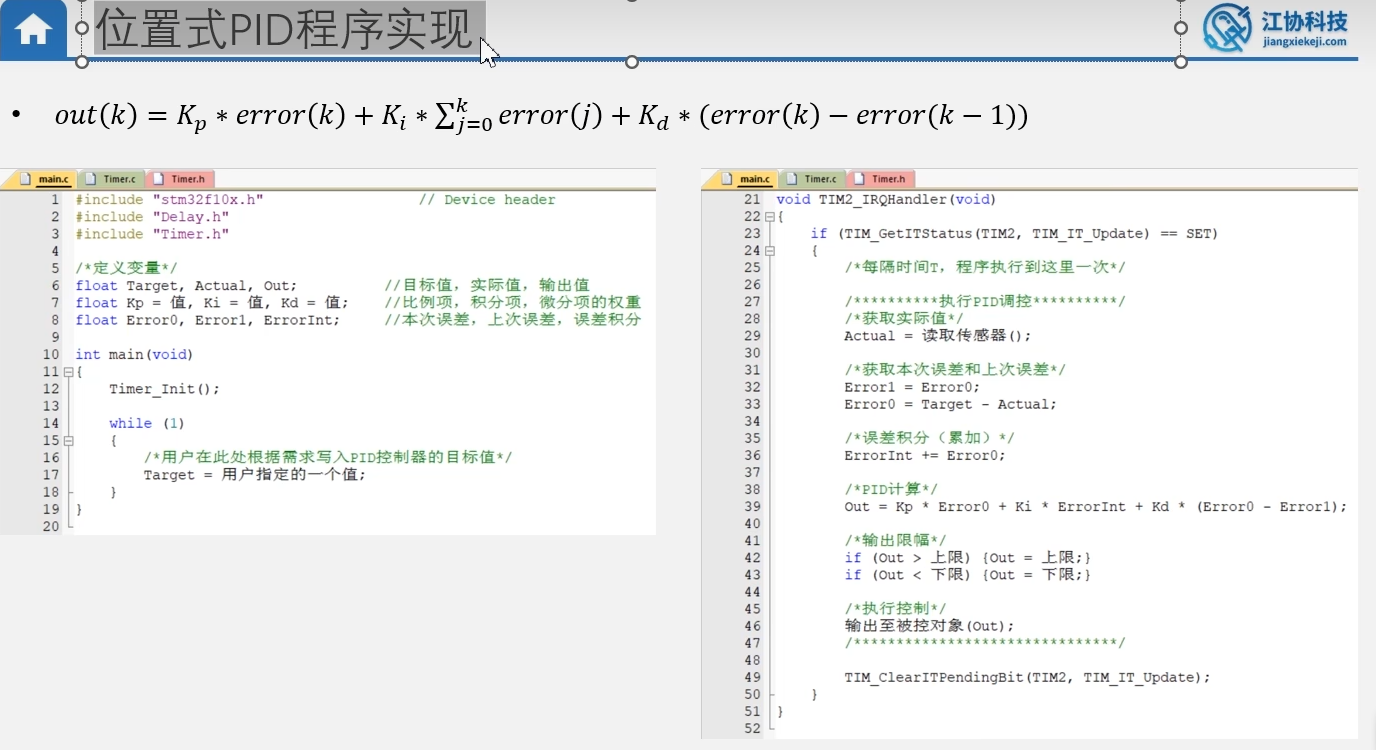The width and height of the screenshot is (1376, 750).
Task: Click float Error0, Error1, ErrorInt line
Action: click(x=207, y=320)
